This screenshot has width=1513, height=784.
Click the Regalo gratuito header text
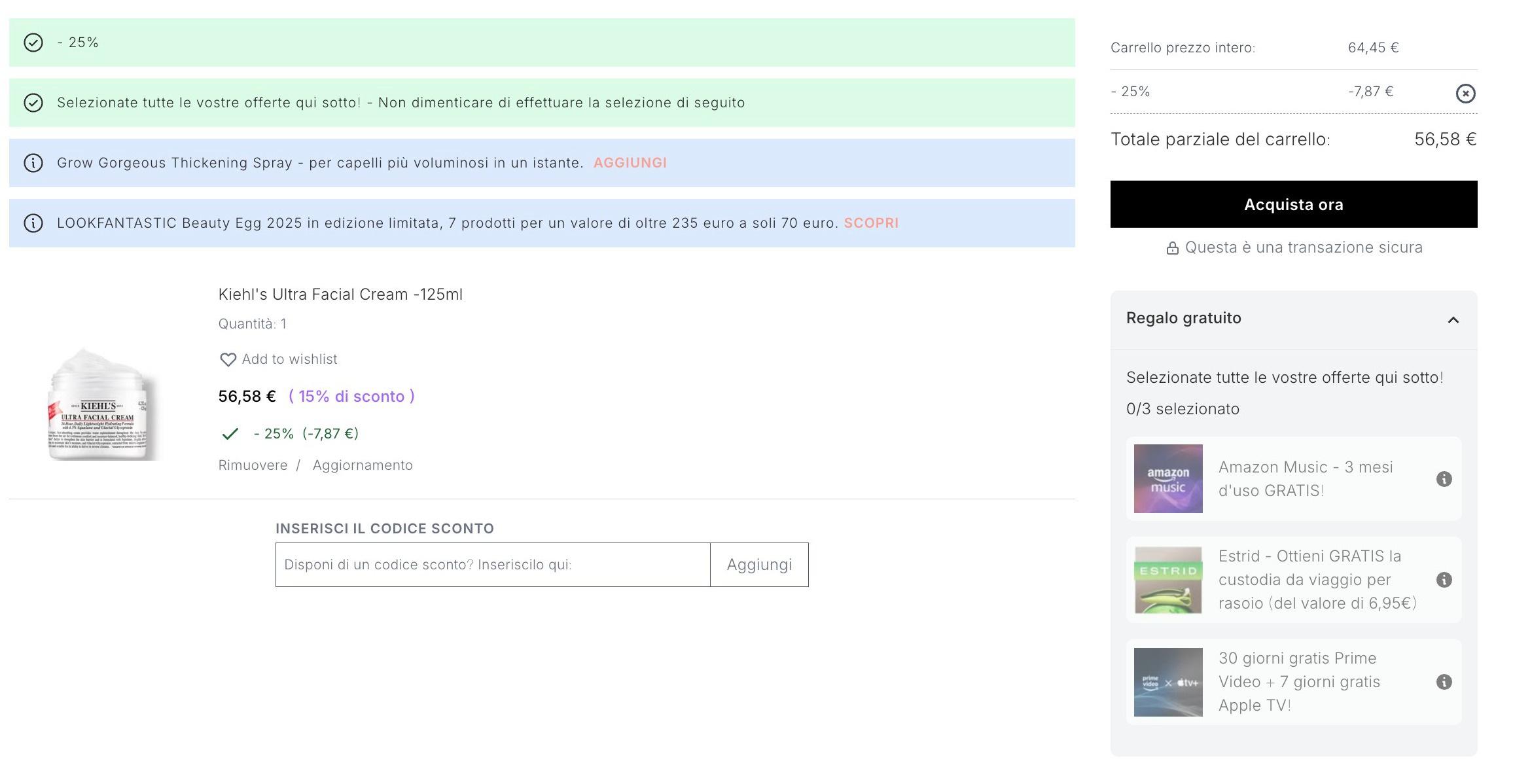coord(1183,318)
